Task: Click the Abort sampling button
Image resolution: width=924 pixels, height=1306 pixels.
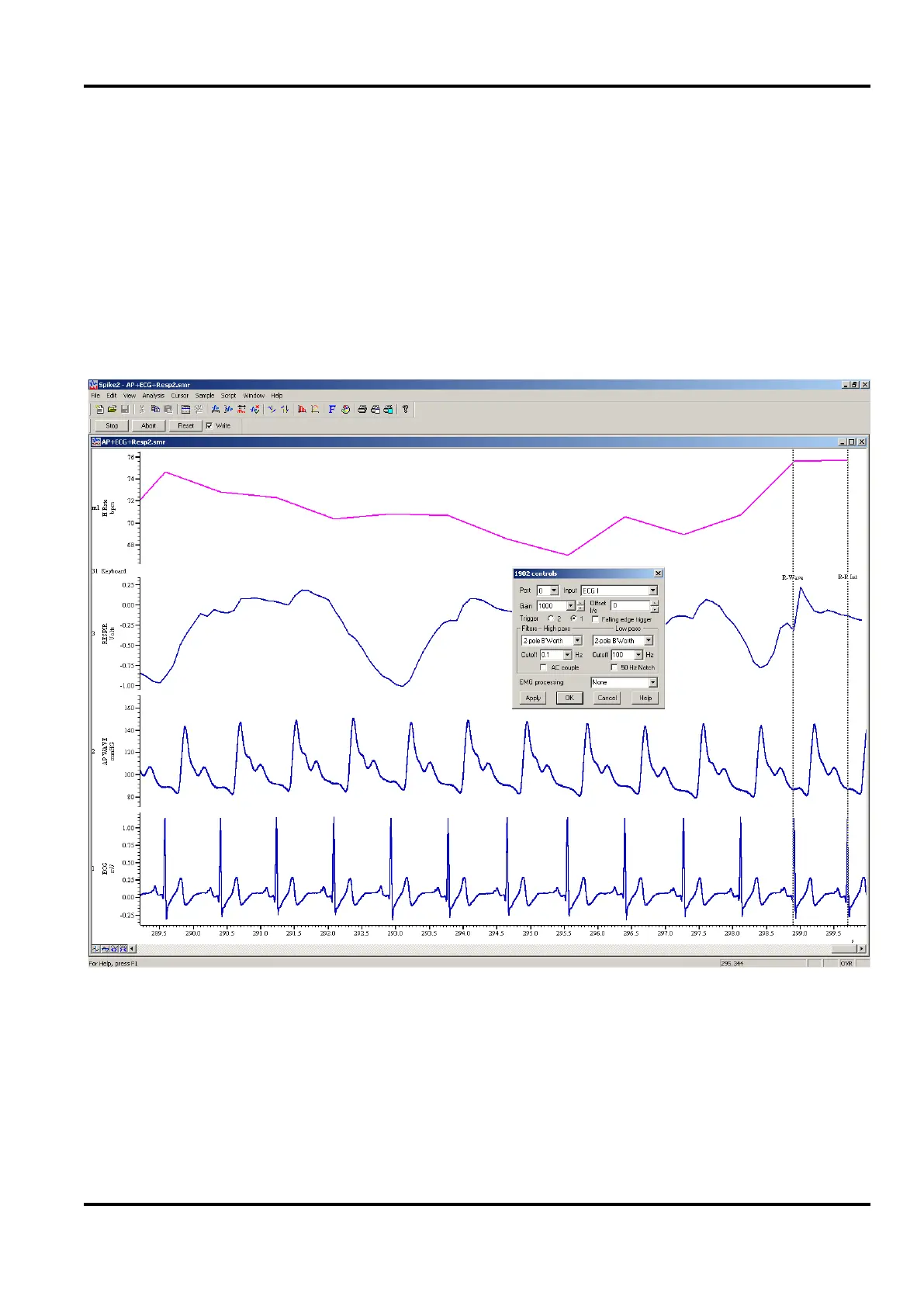Action: click(x=148, y=425)
